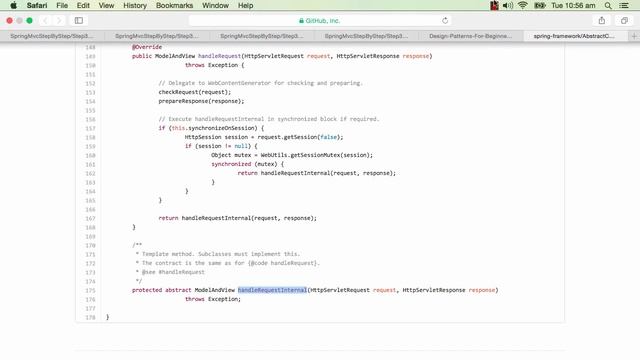This screenshot has height=360, width=640.
Task: Click line number 167
Action: (x=90, y=218)
